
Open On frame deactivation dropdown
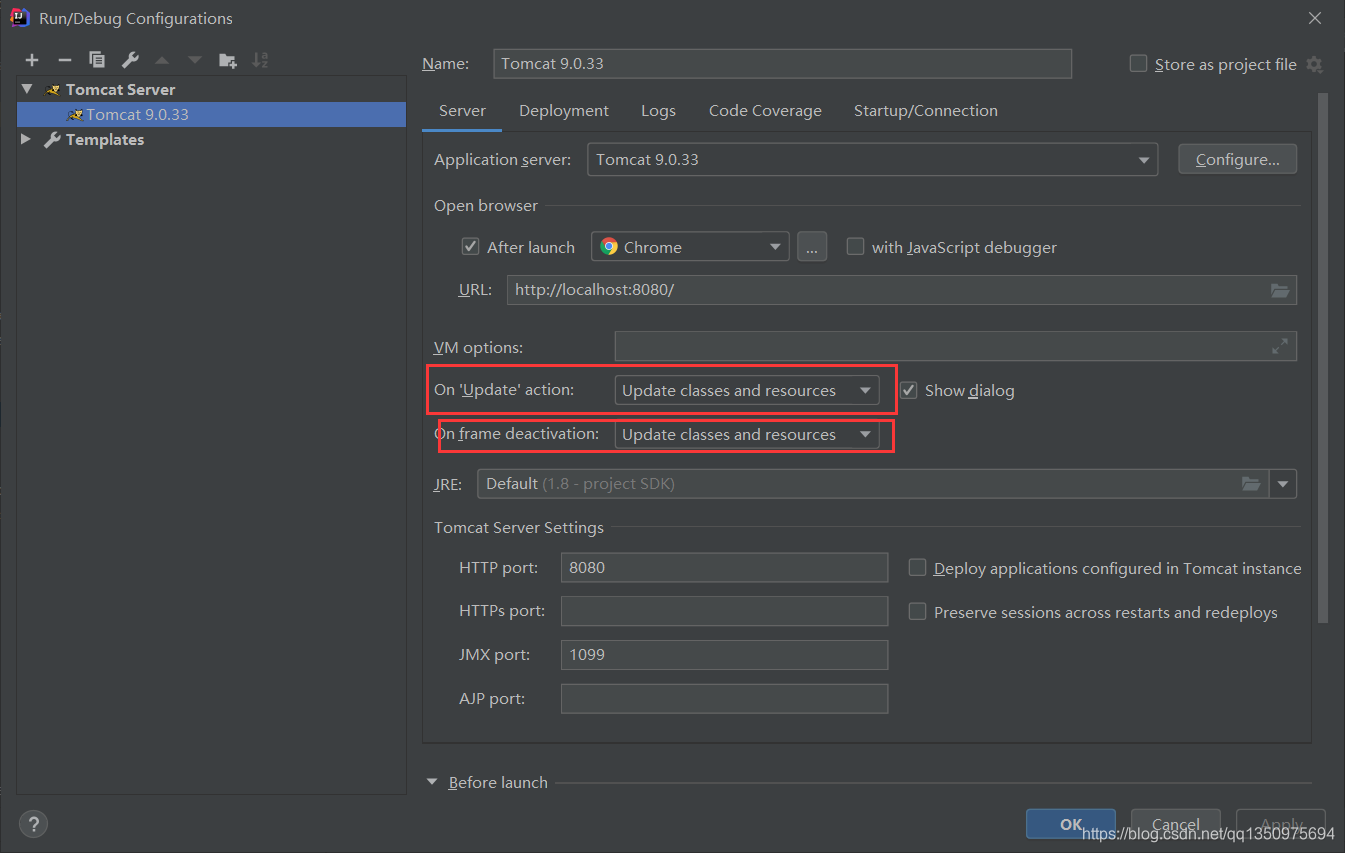point(747,434)
